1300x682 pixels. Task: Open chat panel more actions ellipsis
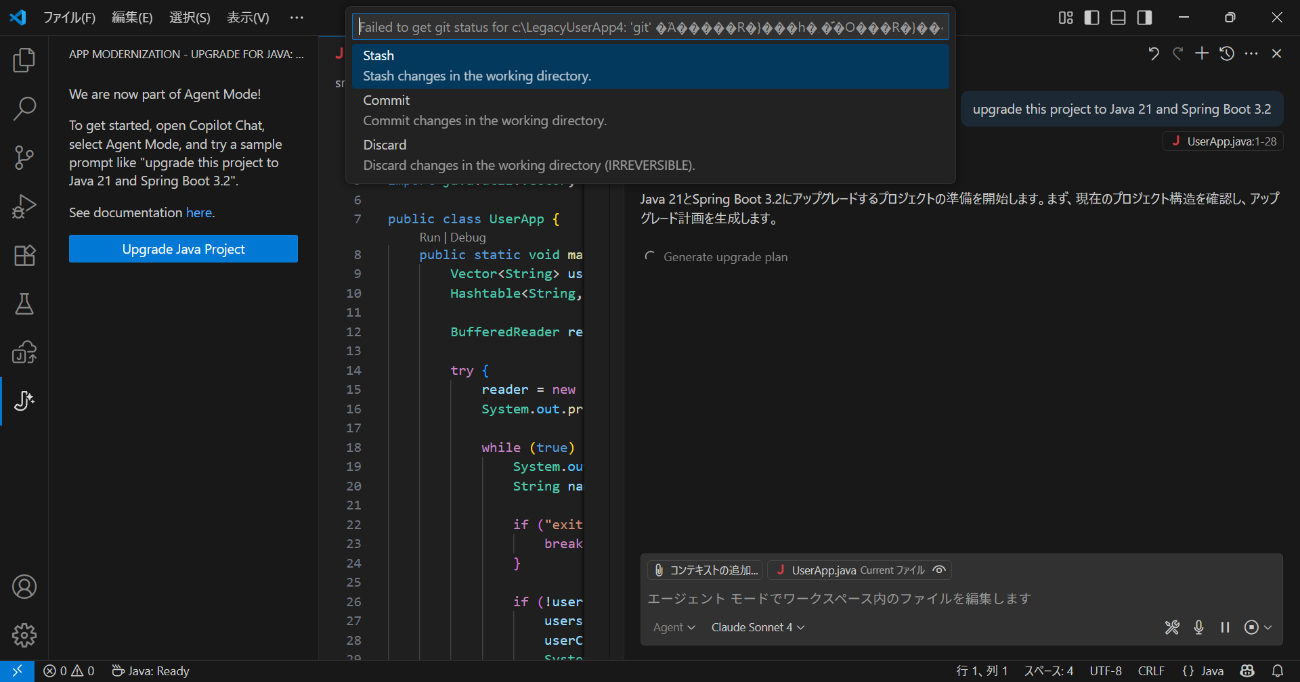pyautogui.click(x=1251, y=54)
